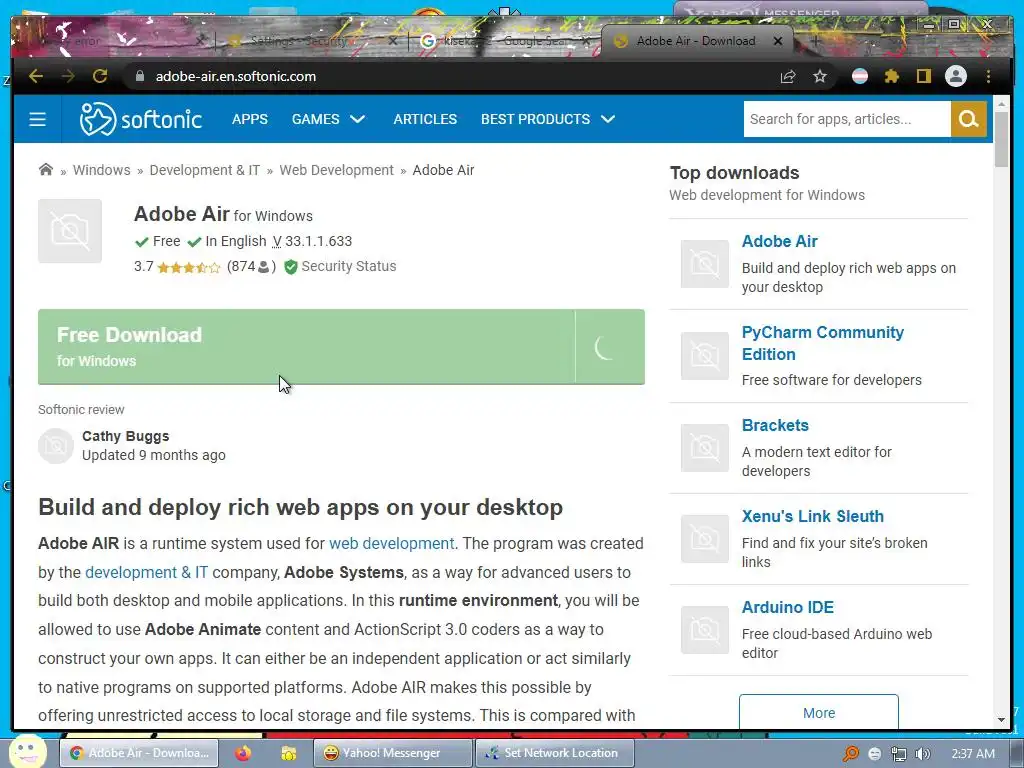The height and width of the screenshot is (768, 1024).
Task: Click the scrollbar down arrow
Action: (1001, 720)
